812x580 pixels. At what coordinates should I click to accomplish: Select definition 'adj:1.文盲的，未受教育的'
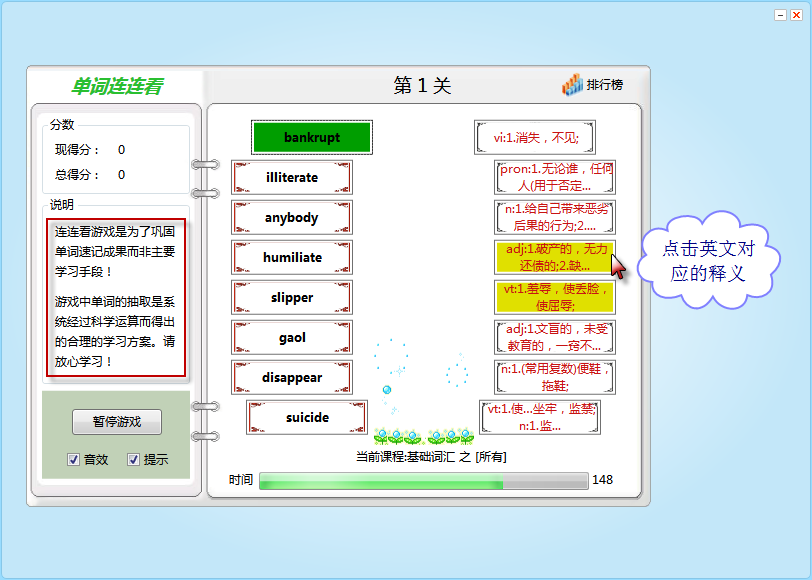[x=555, y=337]
